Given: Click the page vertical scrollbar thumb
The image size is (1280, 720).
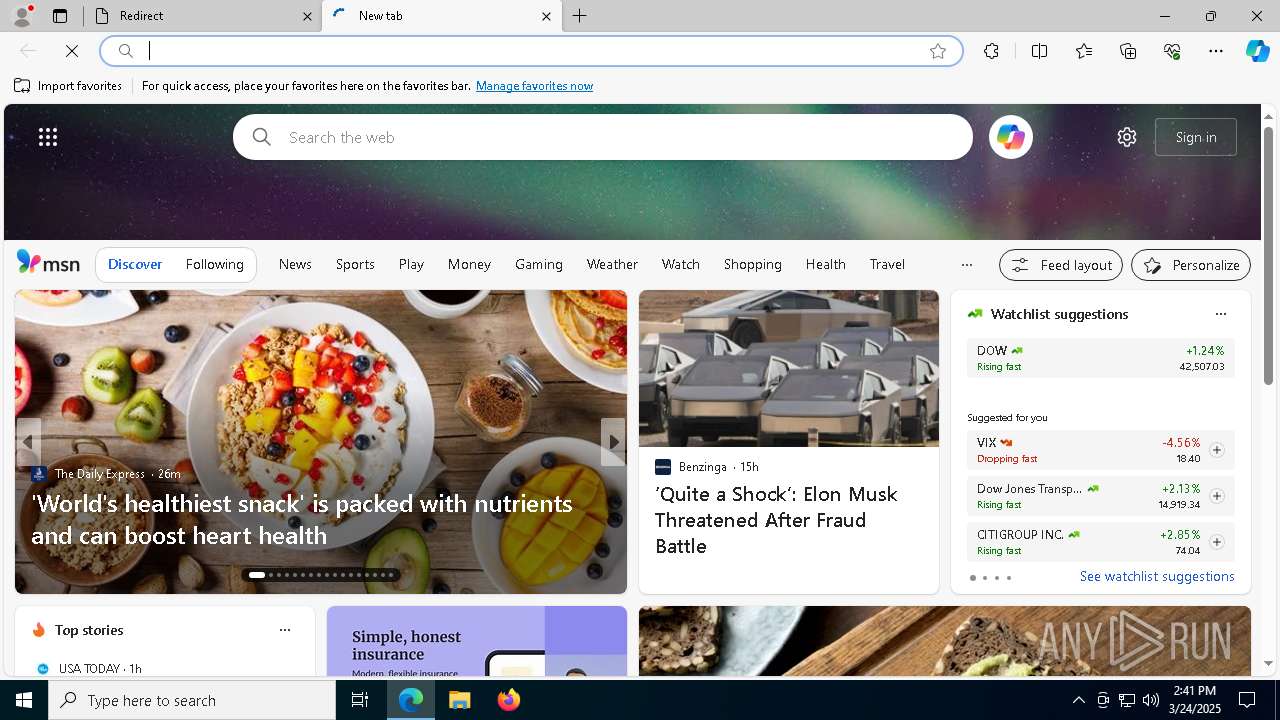Looking at the screenshot, I should tap(1268, 255).
